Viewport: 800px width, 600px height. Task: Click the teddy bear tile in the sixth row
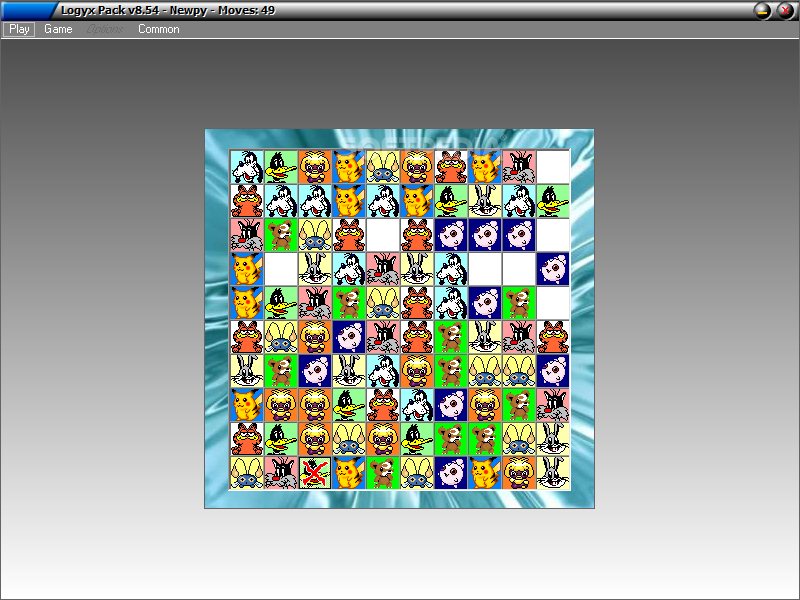[x=451, y=337]
